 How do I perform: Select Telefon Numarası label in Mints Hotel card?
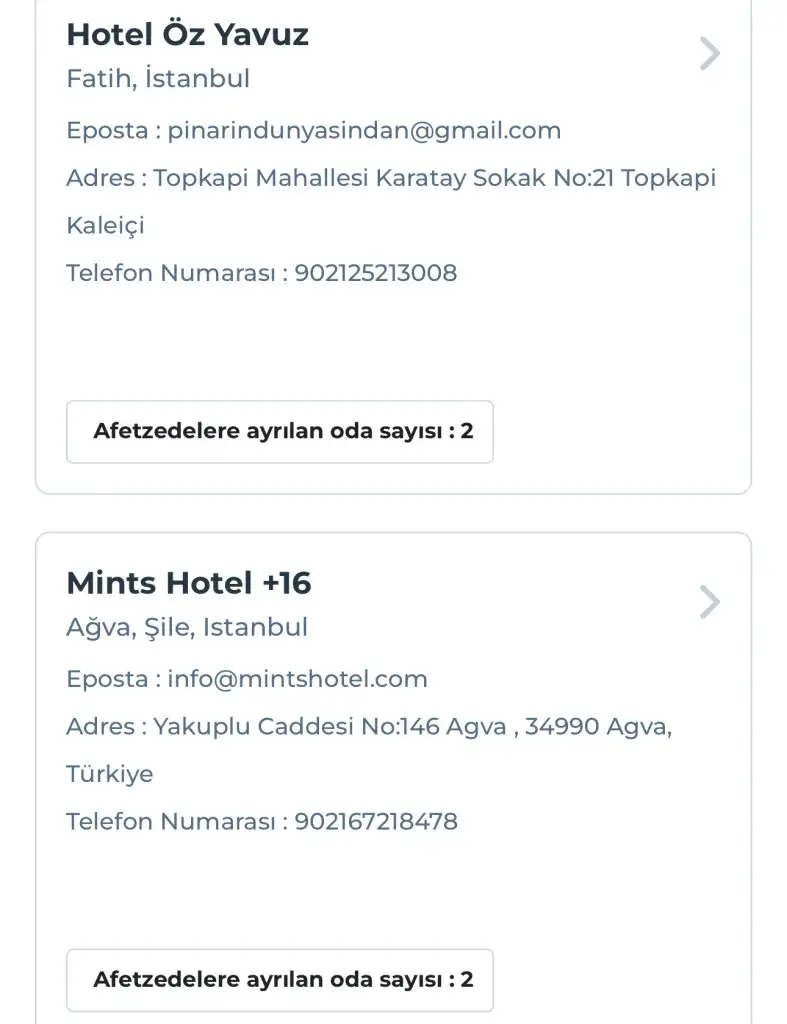(170, 822)
